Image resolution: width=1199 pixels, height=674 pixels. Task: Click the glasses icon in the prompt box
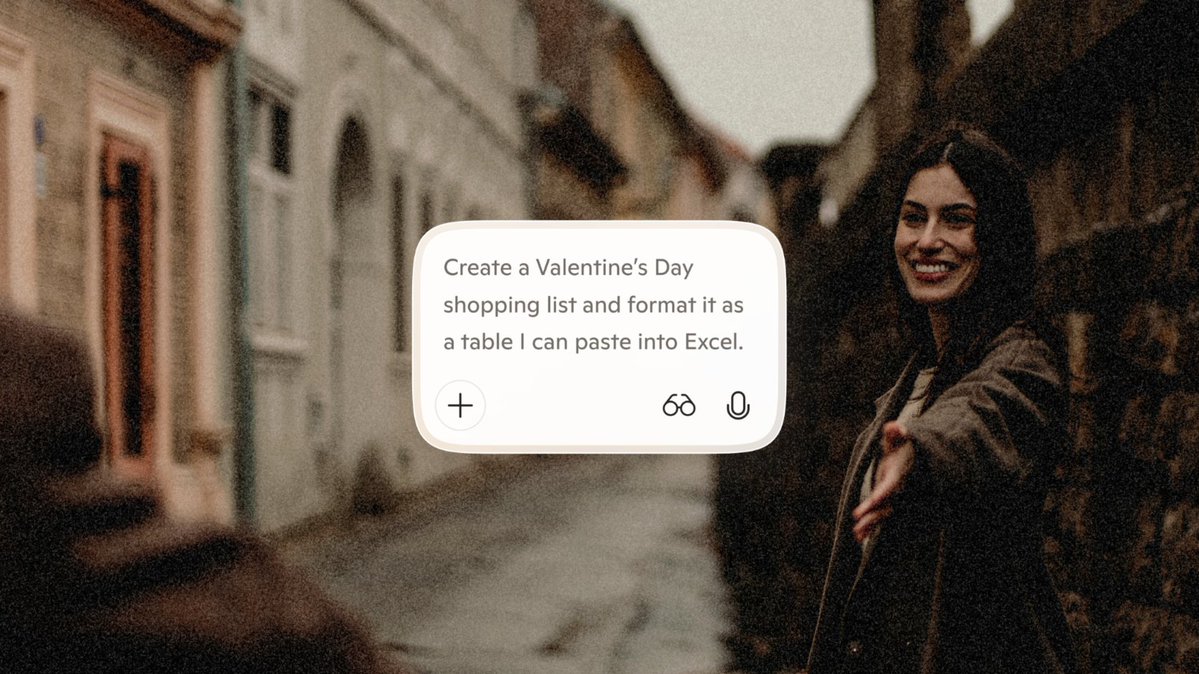[x=679, y=405]
